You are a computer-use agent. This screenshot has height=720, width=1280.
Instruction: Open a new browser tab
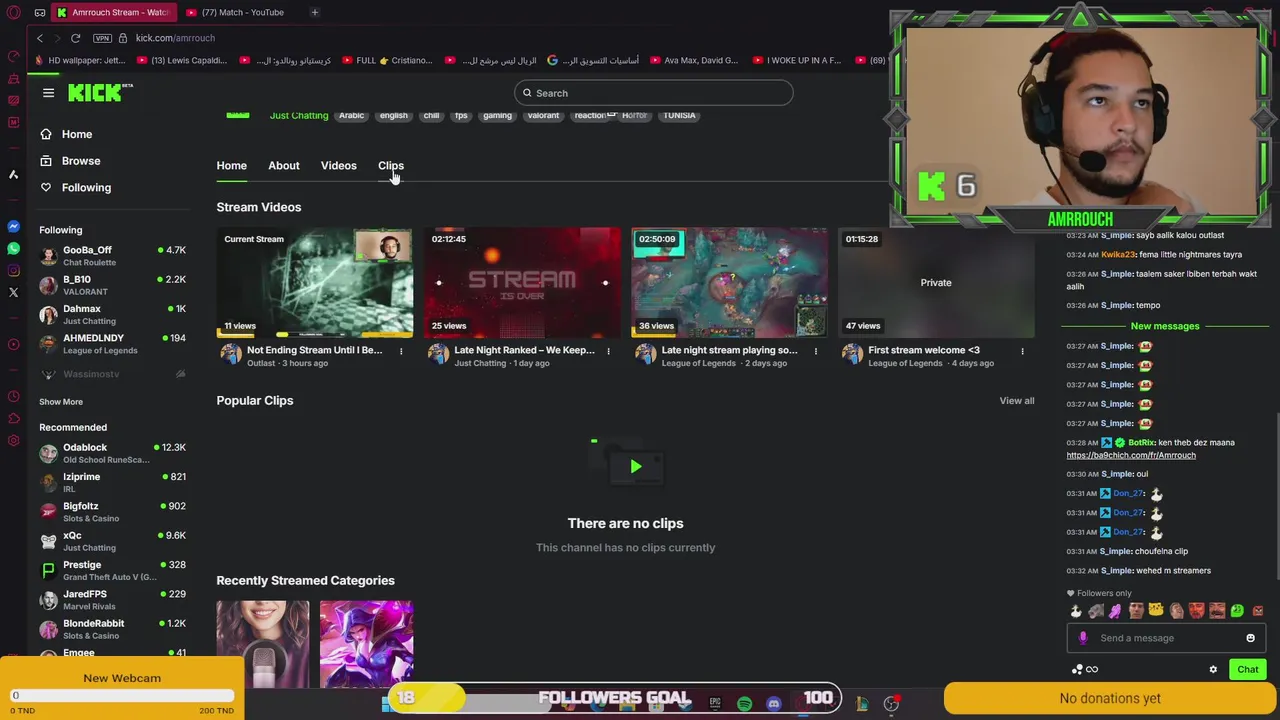point(314,12)
